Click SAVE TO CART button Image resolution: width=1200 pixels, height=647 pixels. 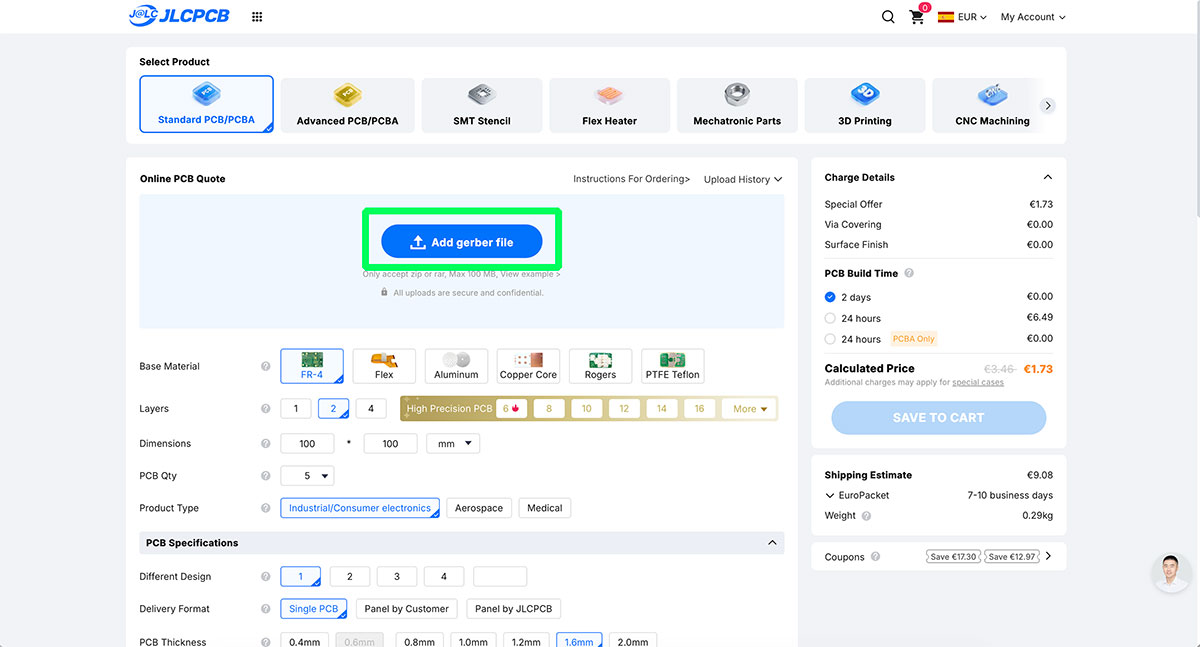click(938, 418)
